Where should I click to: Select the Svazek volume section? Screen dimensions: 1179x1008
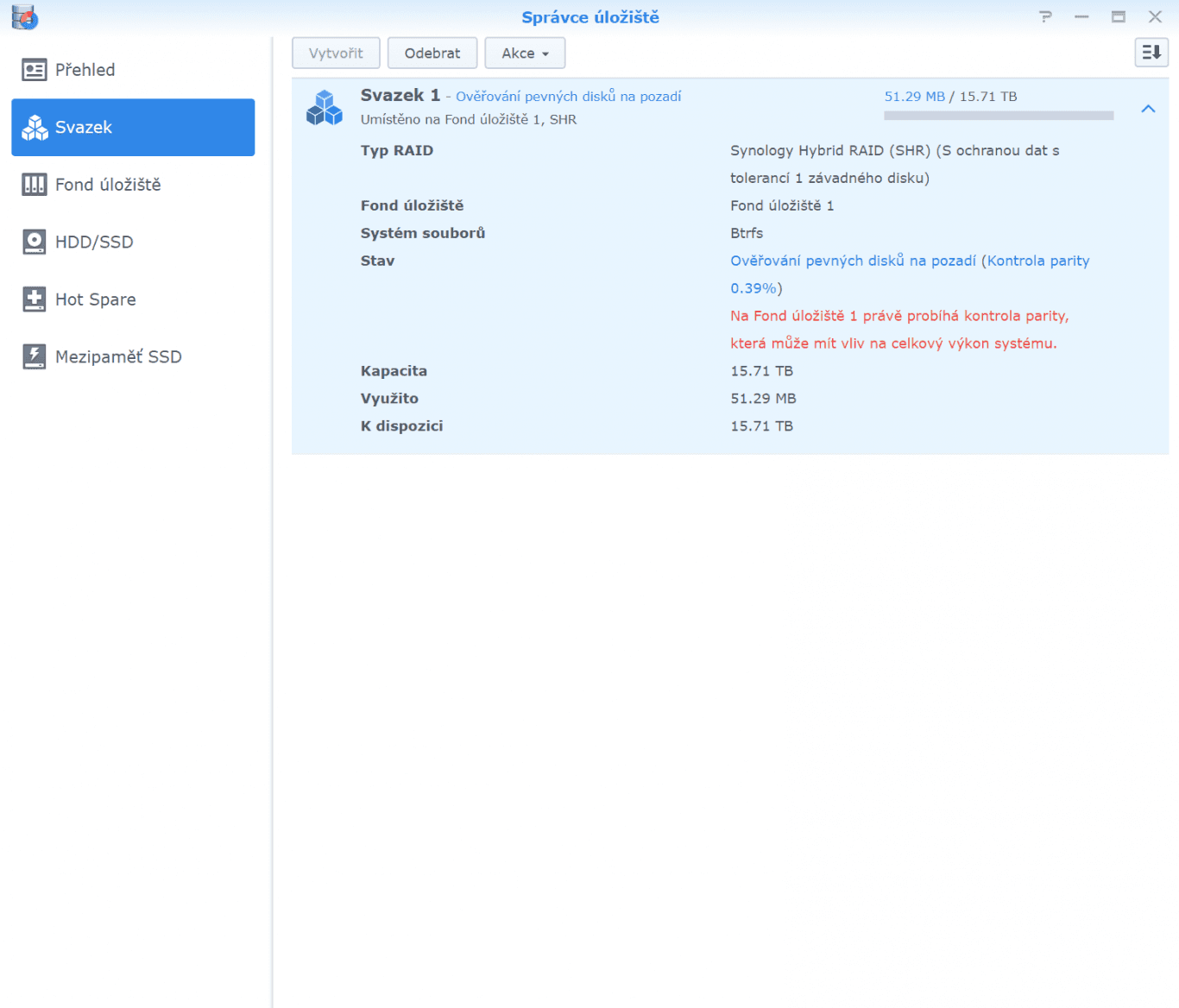point(133,127)
